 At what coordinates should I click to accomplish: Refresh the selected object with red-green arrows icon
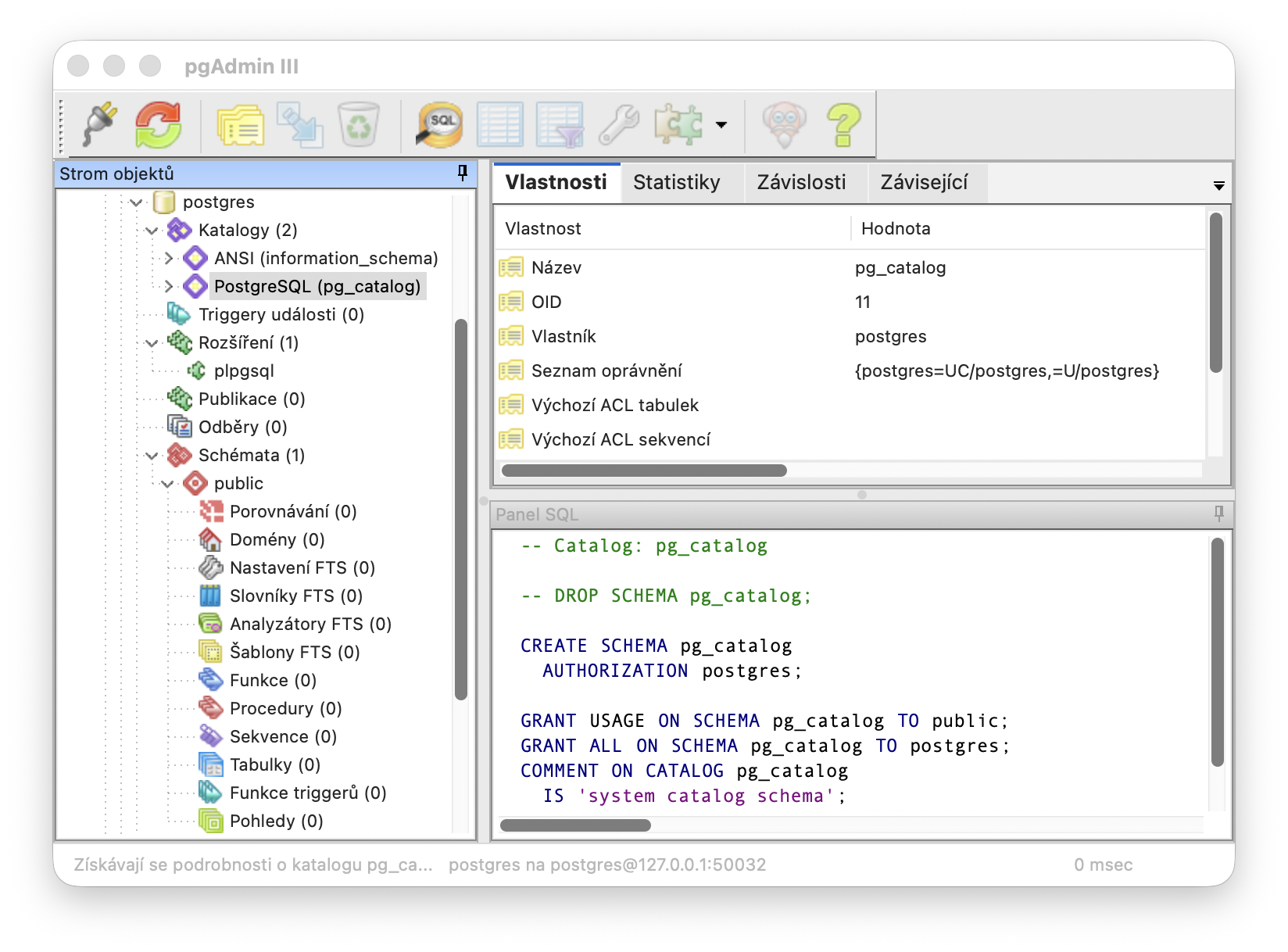pyautogui.click(x=159, y=124)
